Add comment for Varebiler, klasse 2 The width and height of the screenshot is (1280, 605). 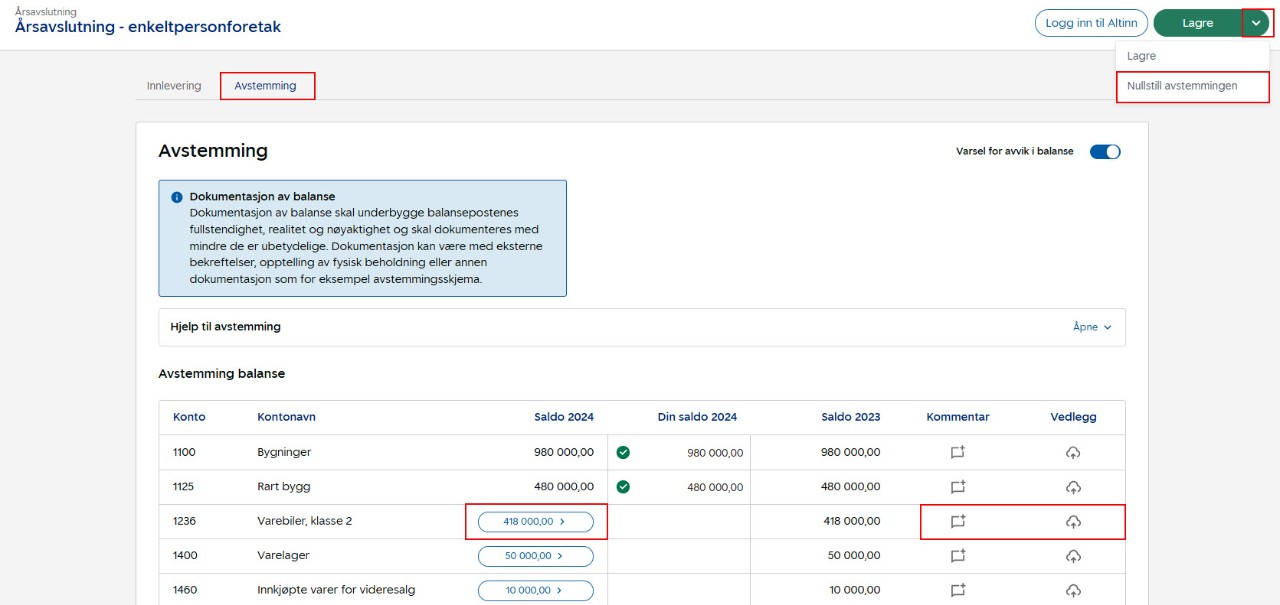click(x=957, y=521)
